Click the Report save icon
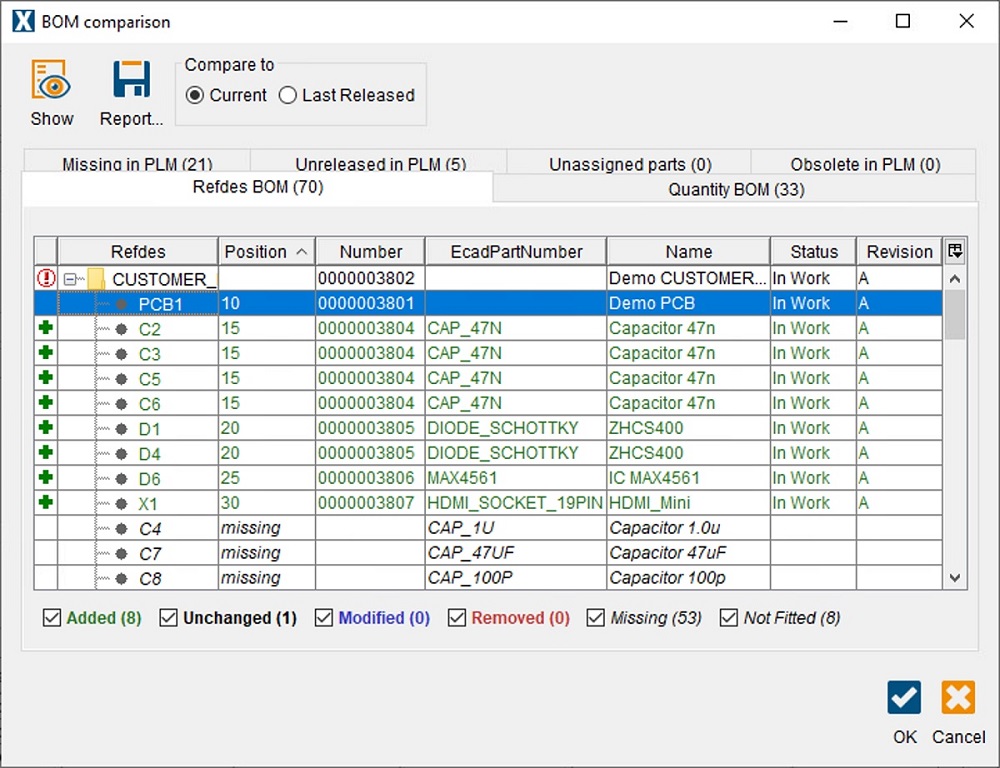 point(131,81)
